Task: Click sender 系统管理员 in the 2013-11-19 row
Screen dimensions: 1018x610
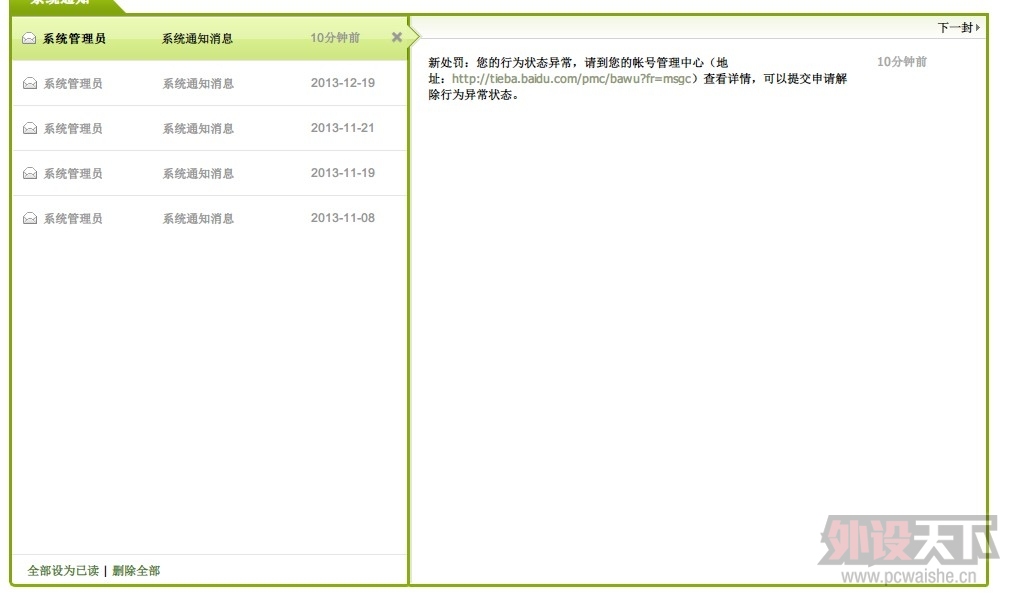Action: pyautogui.click(x=73, y=173)
